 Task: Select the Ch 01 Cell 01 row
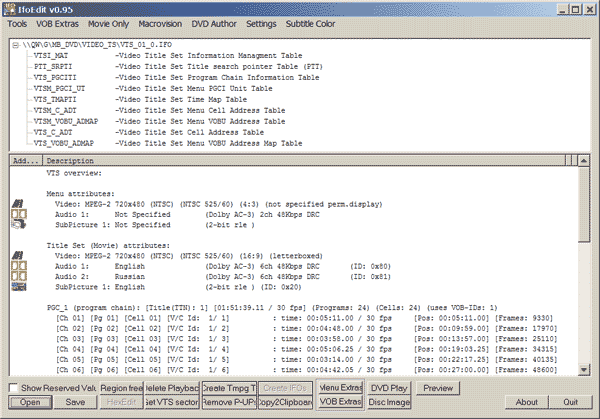(305, 318)
